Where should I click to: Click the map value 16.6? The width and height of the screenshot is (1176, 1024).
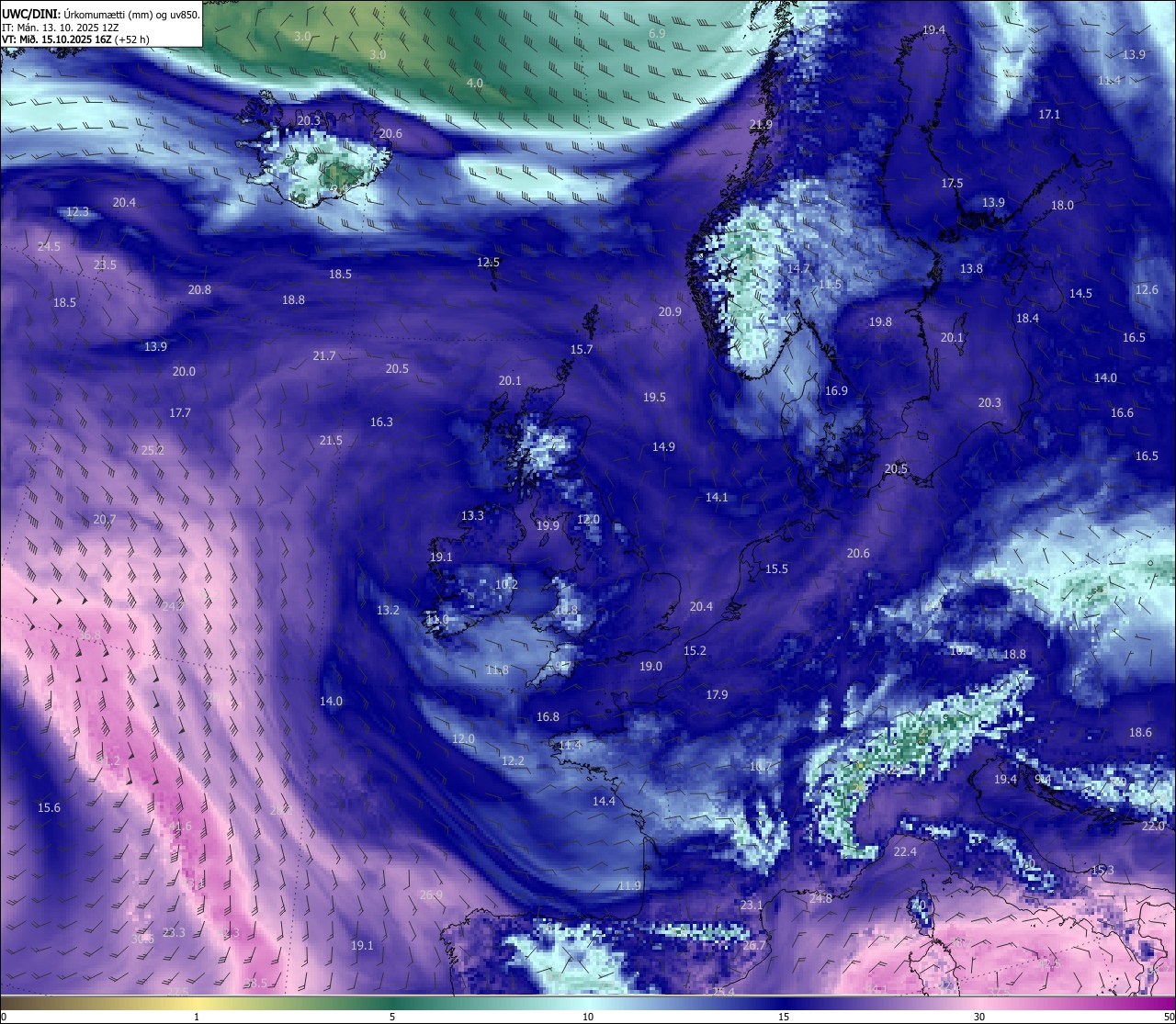(1122, 412)
